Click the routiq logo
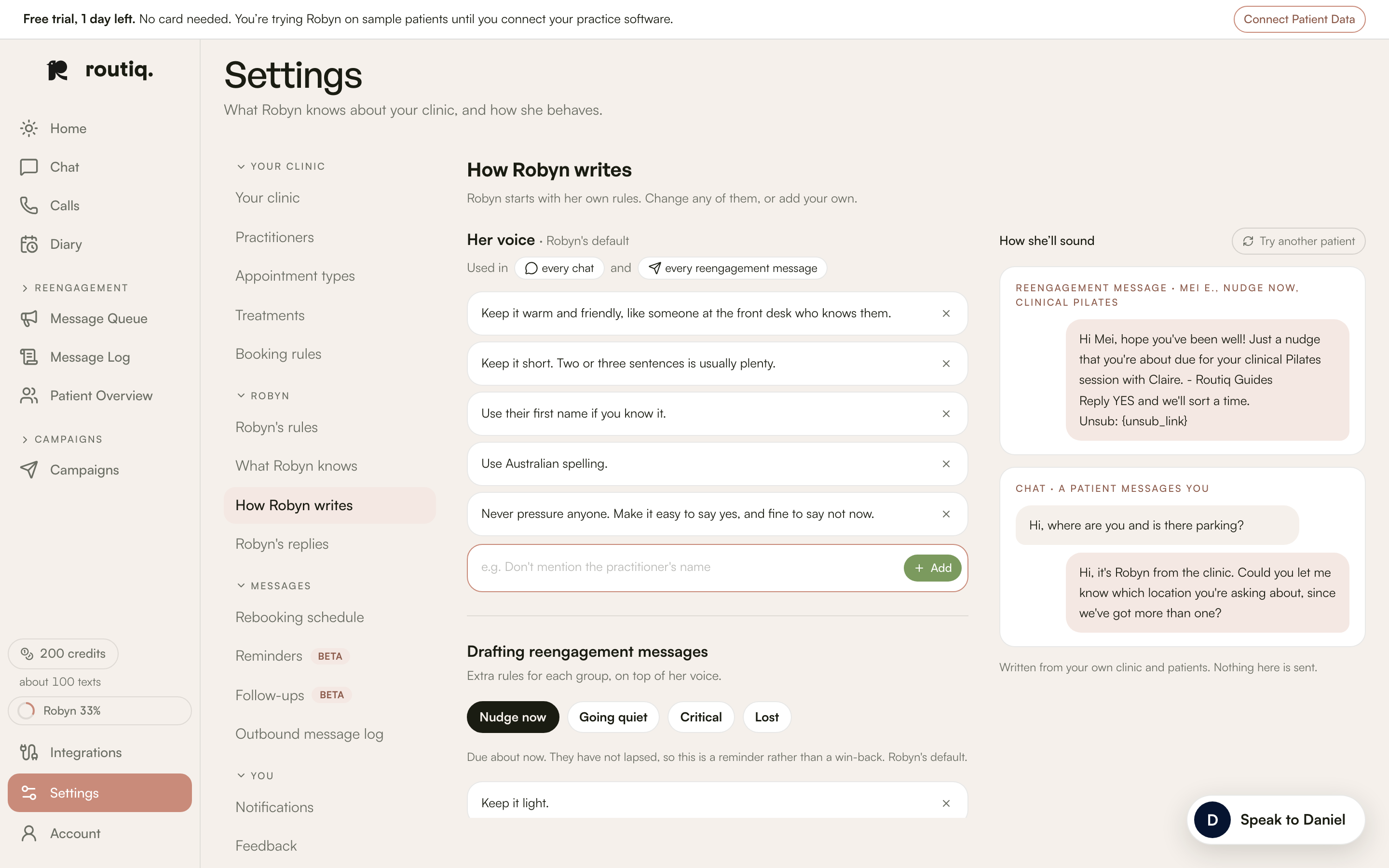This screenshot has width=1389, height=868. pos(100,70)
